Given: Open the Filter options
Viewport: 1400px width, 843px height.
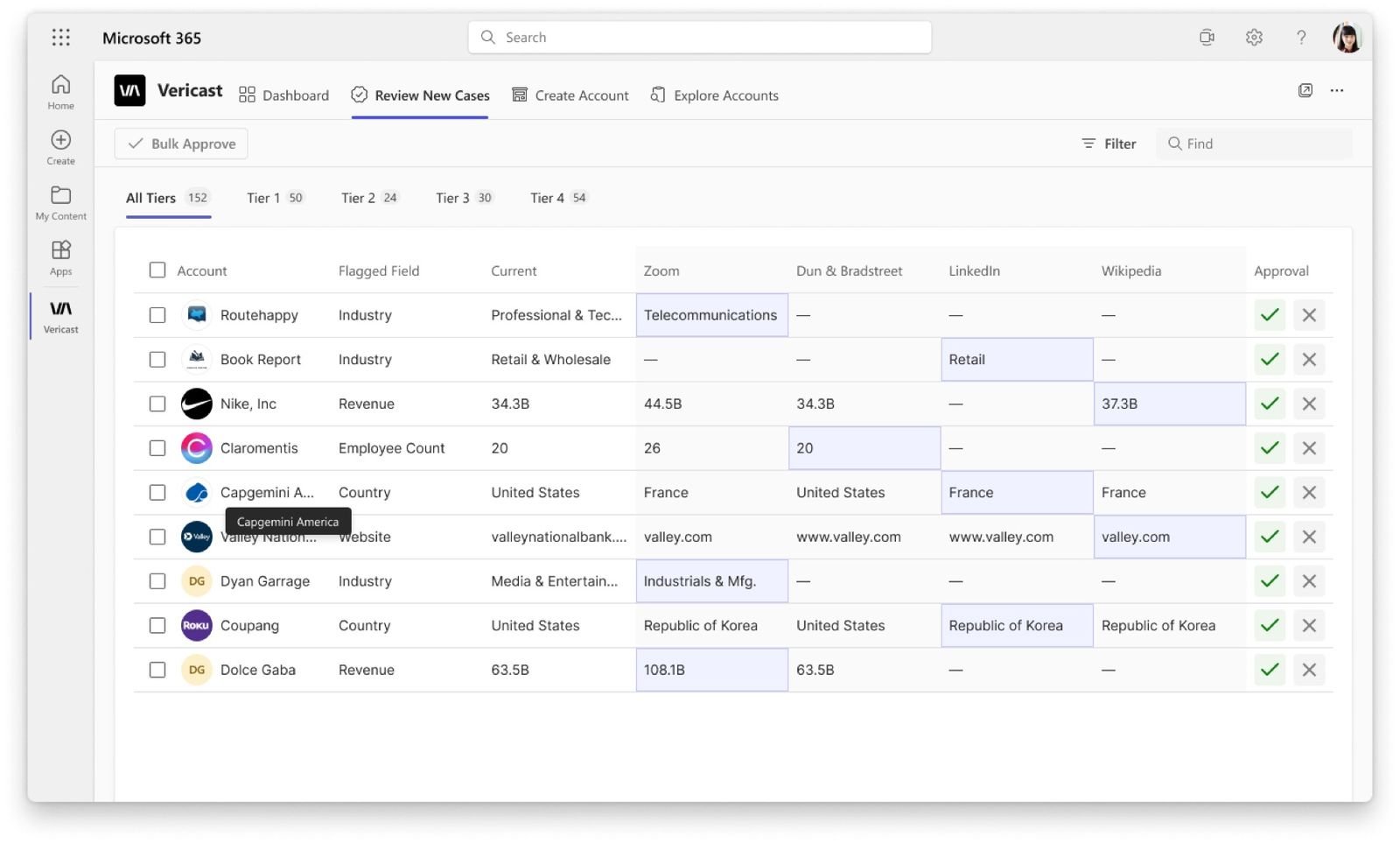Looking at the screenshot, I should (1109, 144).
